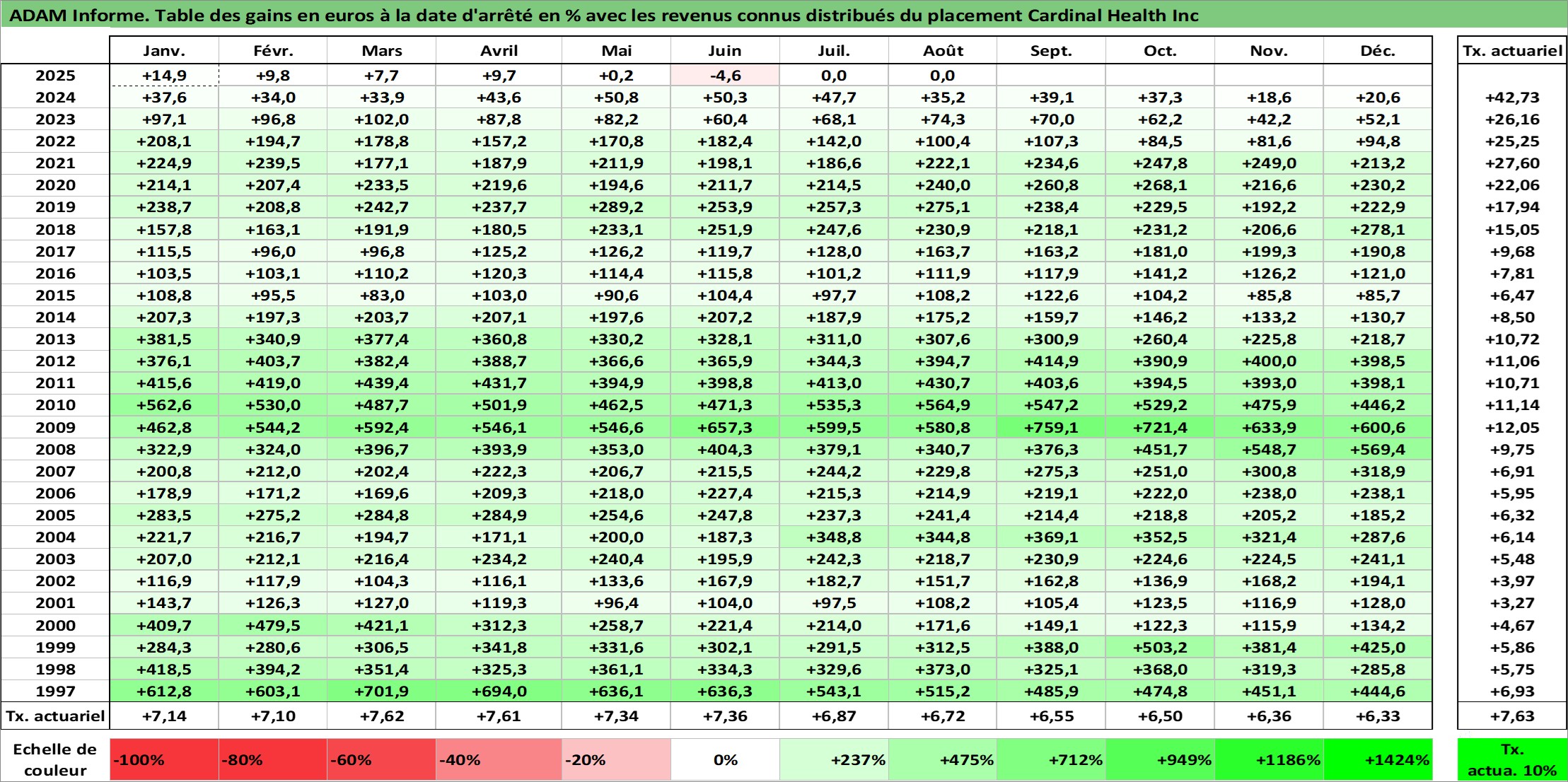
Task: Click the bottom row value +7,62
Action: [382, 716]
